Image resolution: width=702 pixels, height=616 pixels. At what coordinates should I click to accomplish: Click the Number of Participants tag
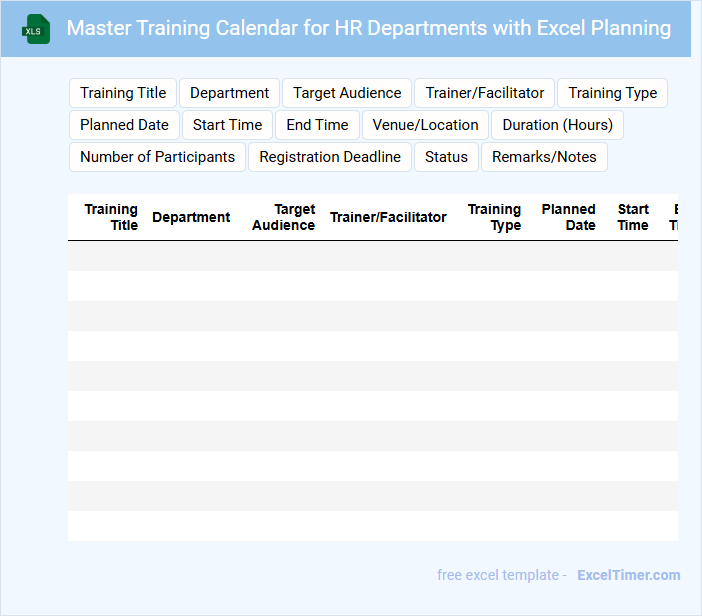coord(157,157)
